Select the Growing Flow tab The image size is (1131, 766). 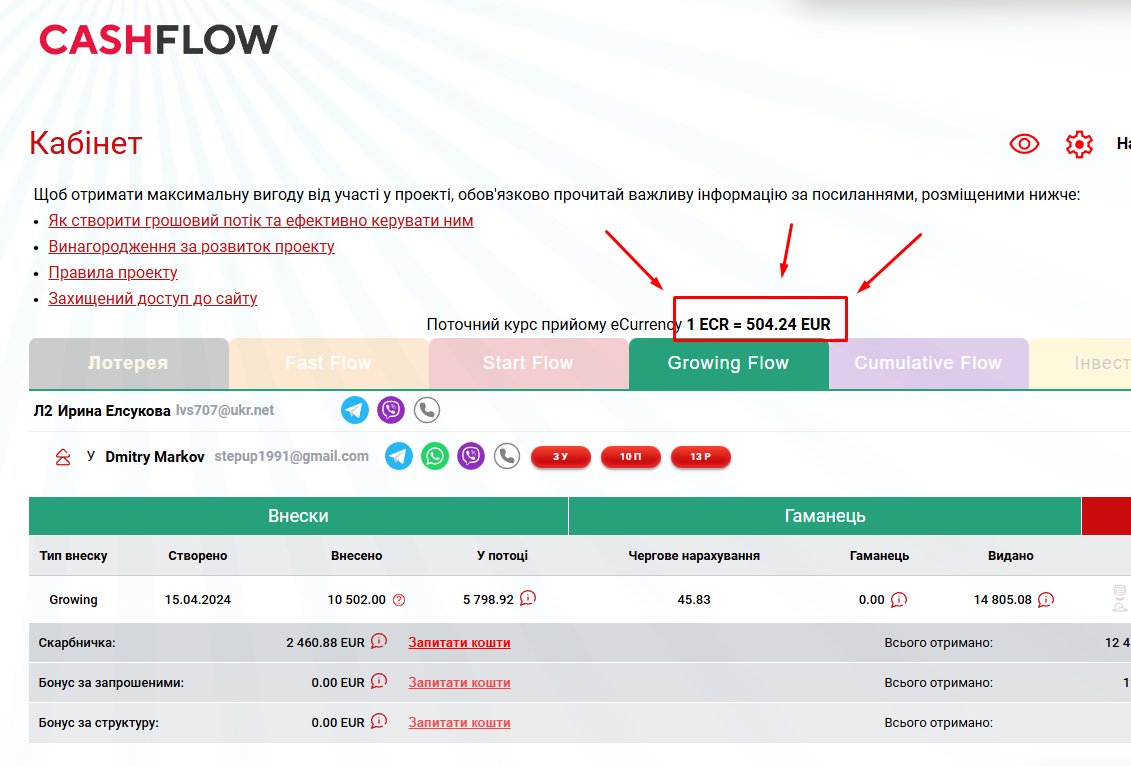(x=729, y=364)
